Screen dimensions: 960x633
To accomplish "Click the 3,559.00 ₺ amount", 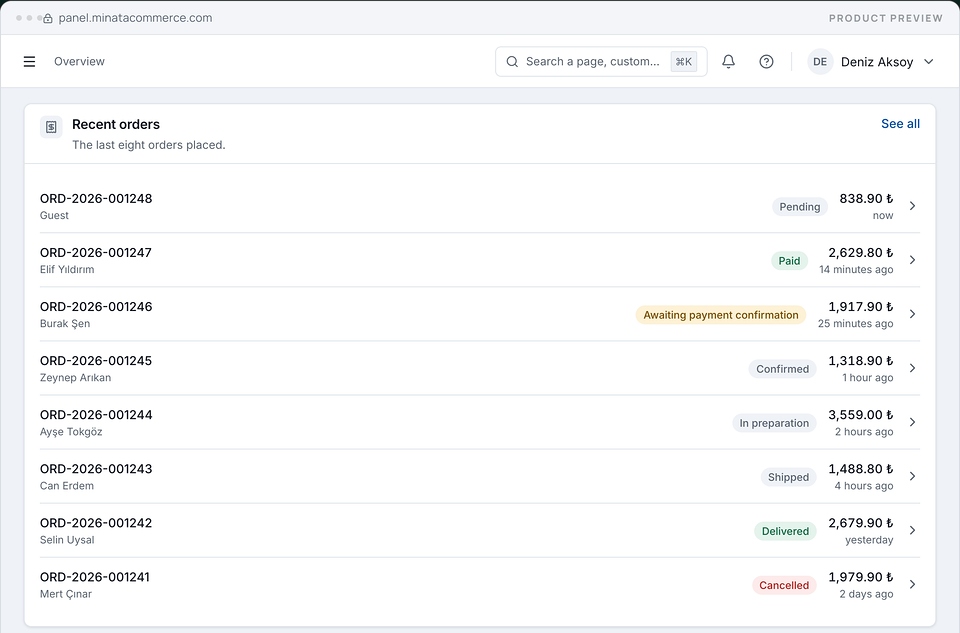I will click(x=860, y=414).
